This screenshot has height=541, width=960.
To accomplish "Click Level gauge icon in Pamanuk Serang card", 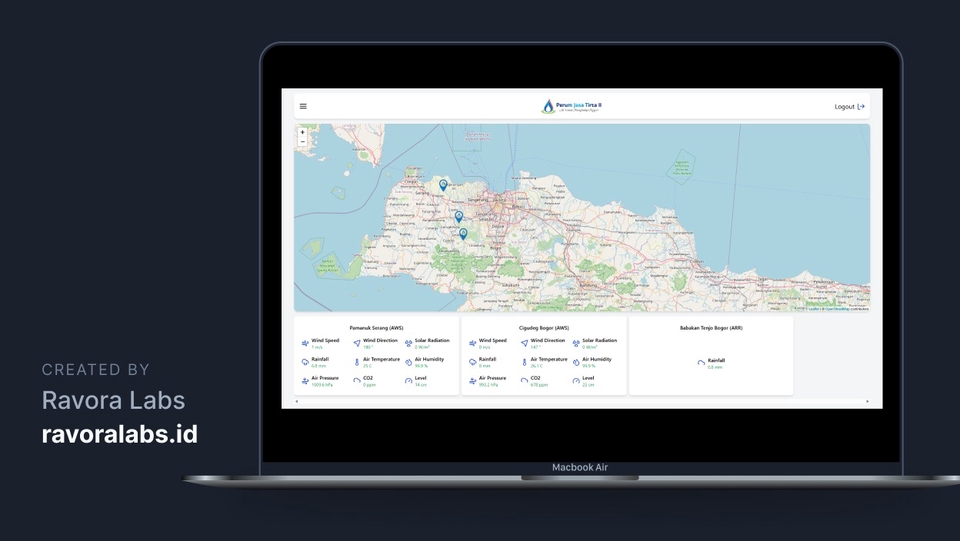I will click(x=408, y=381).
